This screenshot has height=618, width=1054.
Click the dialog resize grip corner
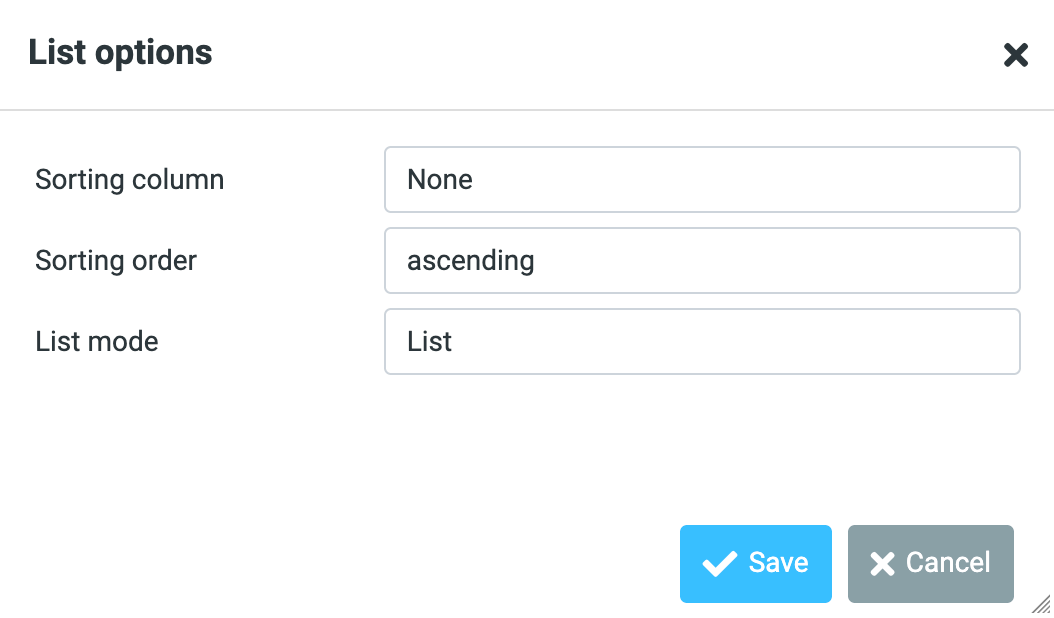point(1041,603)
